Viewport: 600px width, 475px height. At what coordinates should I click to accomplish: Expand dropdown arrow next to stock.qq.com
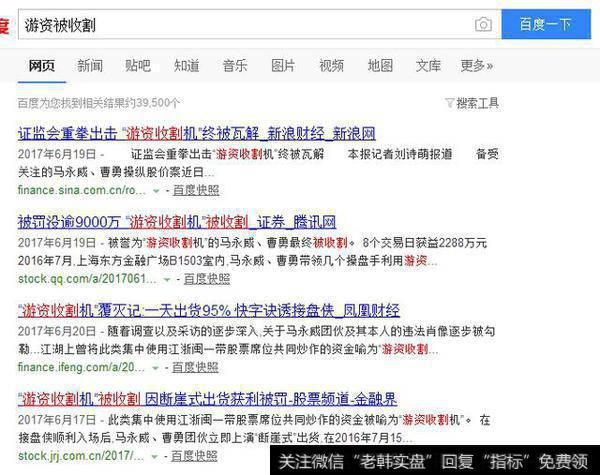point(167,279)
